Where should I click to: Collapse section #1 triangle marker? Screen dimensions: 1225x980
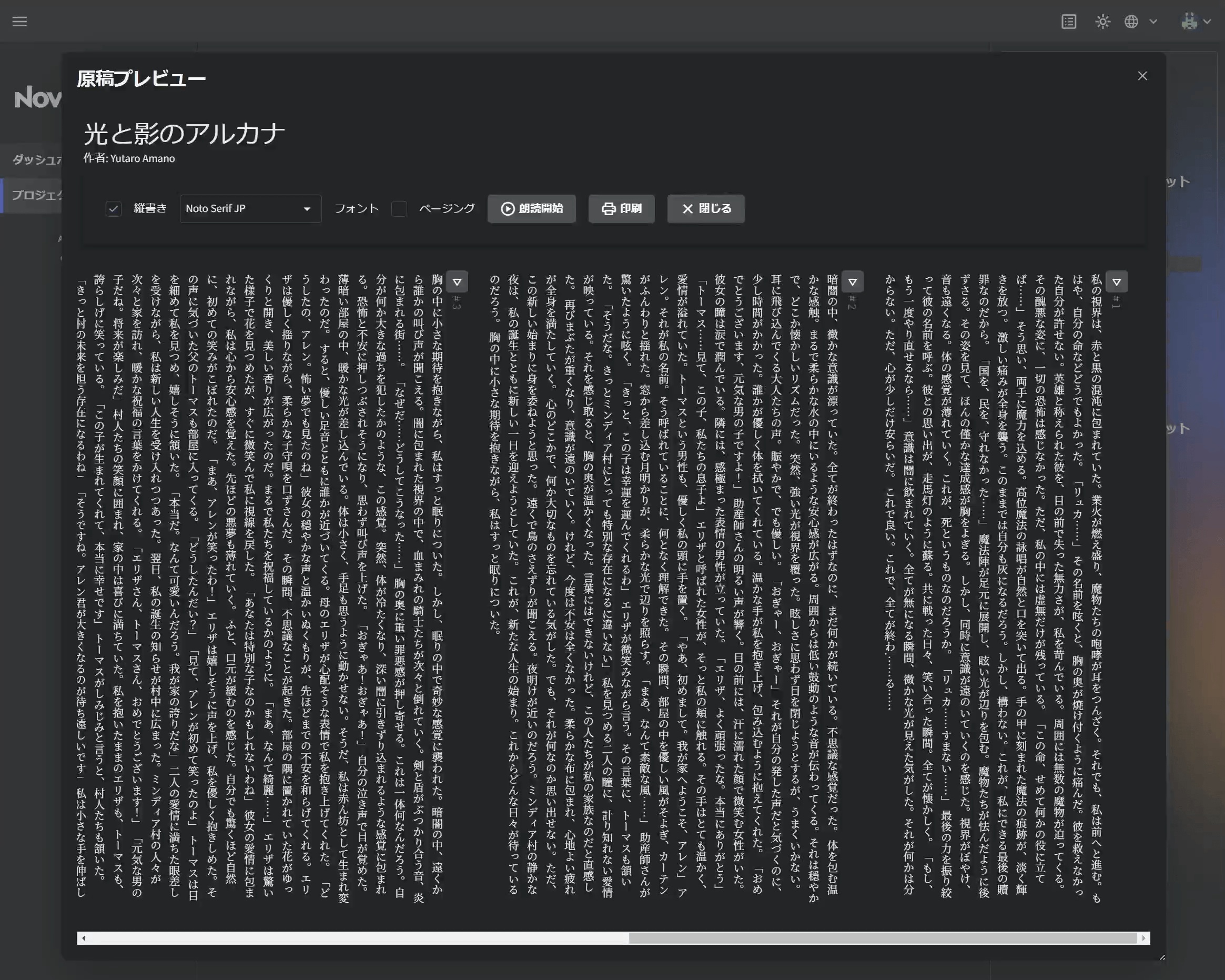1116,282
